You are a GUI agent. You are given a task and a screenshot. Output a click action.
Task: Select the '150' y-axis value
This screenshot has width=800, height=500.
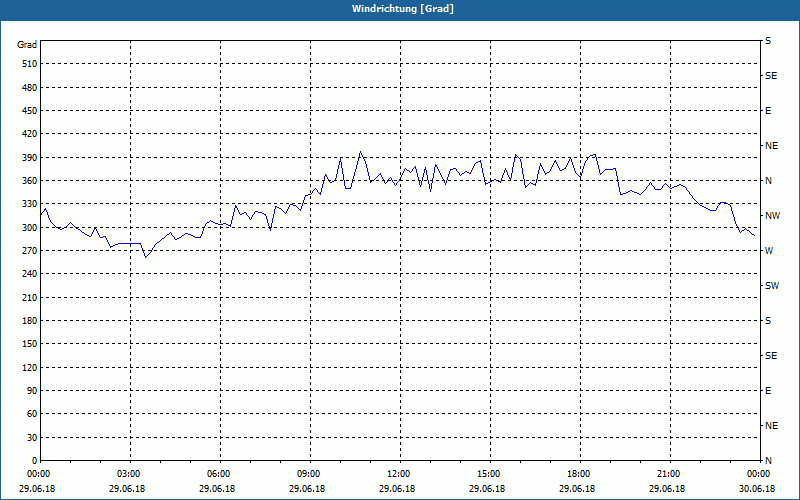[30, 344]
